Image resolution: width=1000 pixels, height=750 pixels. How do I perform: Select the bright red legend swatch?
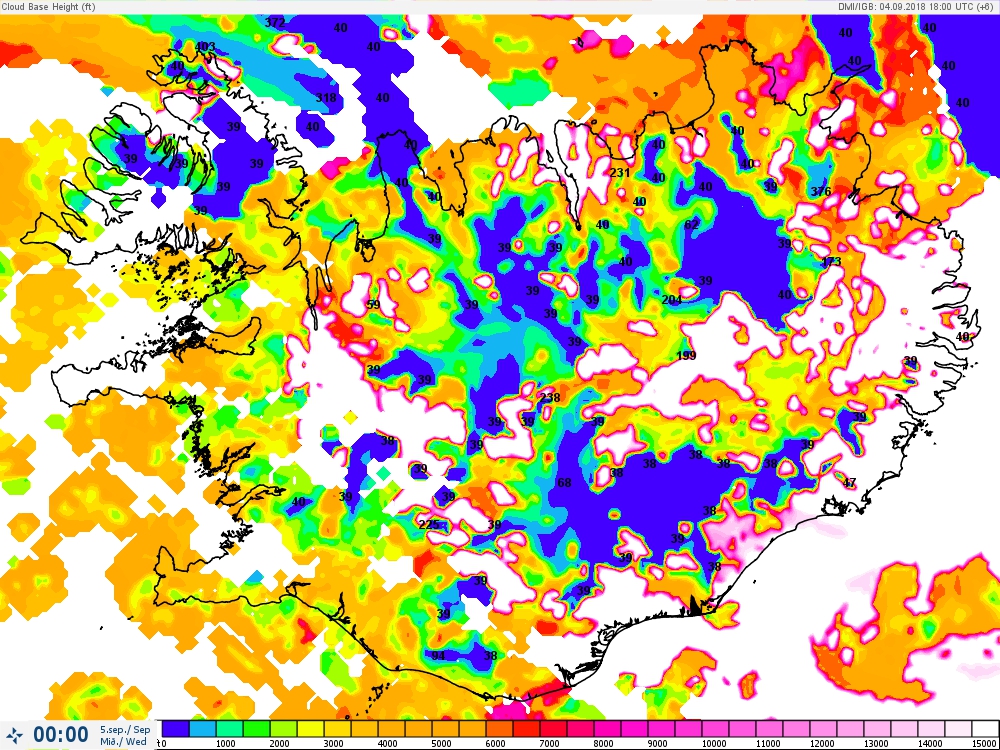(526, 728)
